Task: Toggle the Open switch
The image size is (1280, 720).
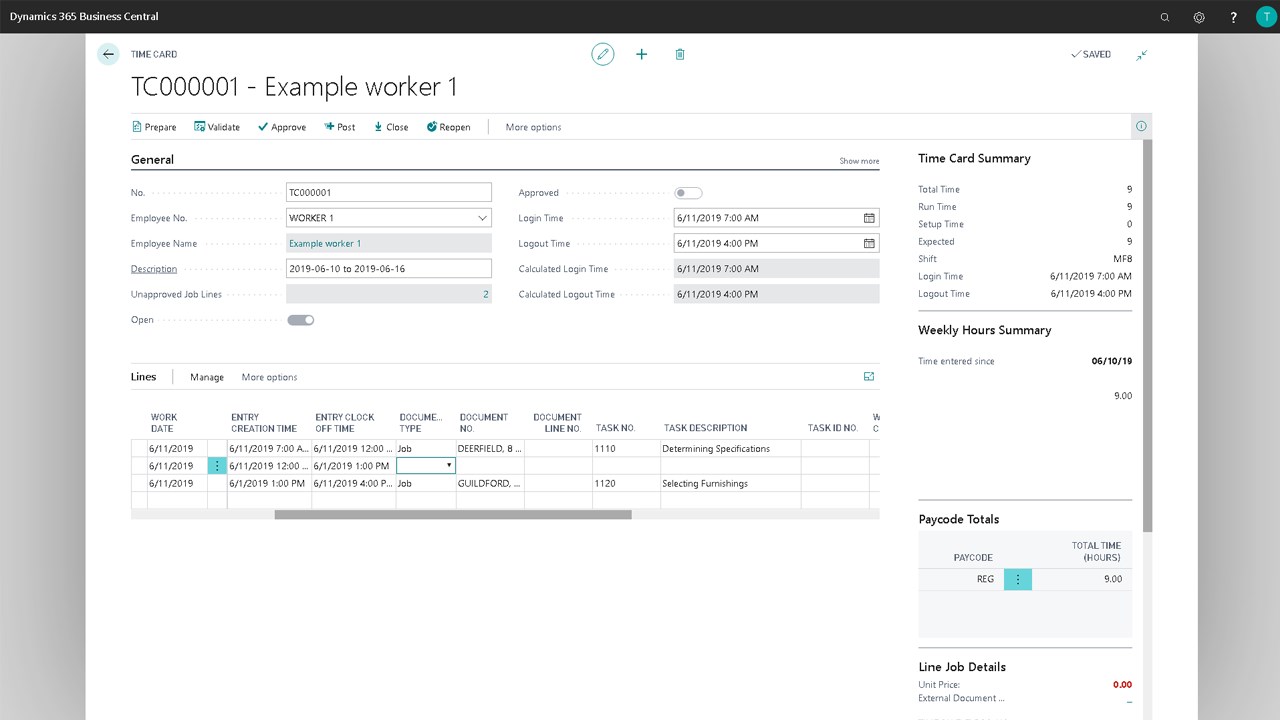Action: (x=301, y=320)
